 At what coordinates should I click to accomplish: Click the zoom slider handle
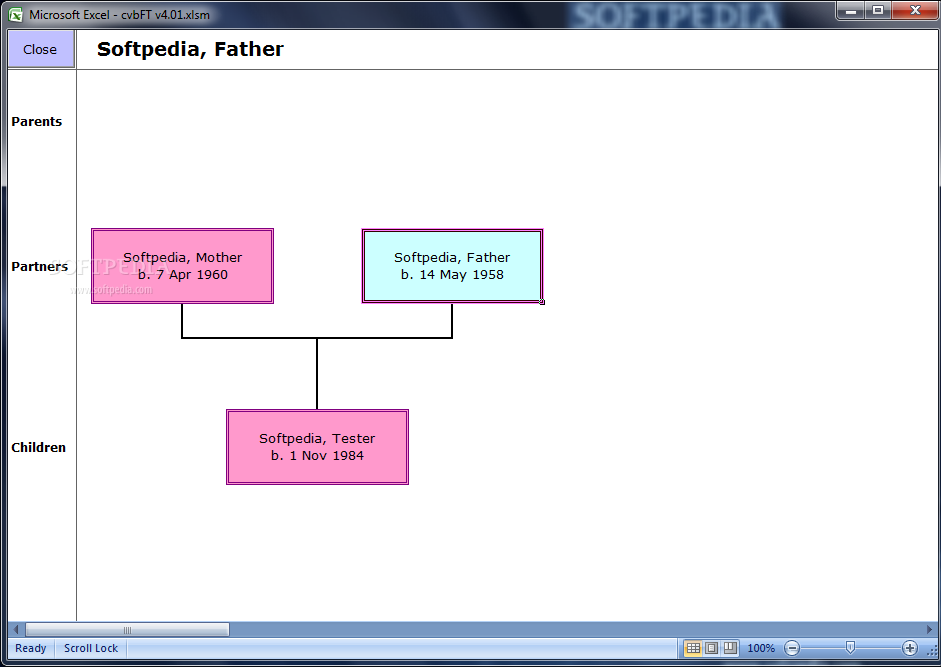coord(850,647)
